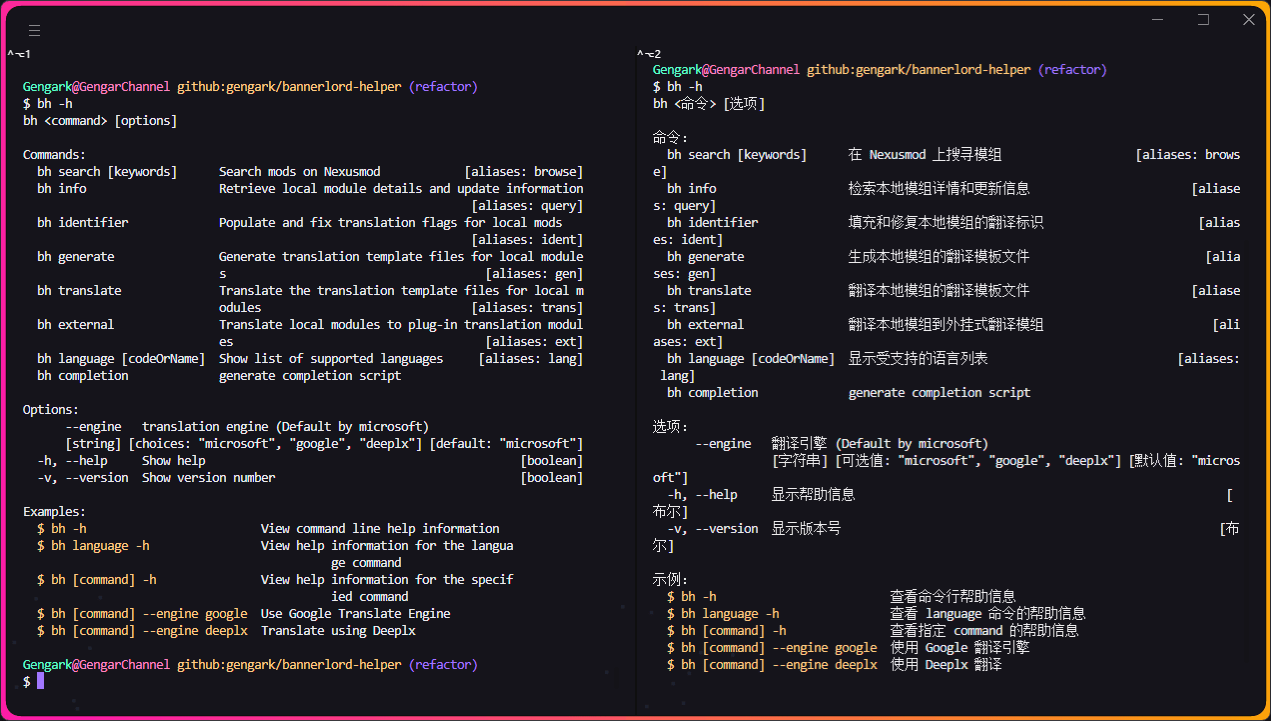Click the 'Examples:' heading in left pane

(55, 512)
